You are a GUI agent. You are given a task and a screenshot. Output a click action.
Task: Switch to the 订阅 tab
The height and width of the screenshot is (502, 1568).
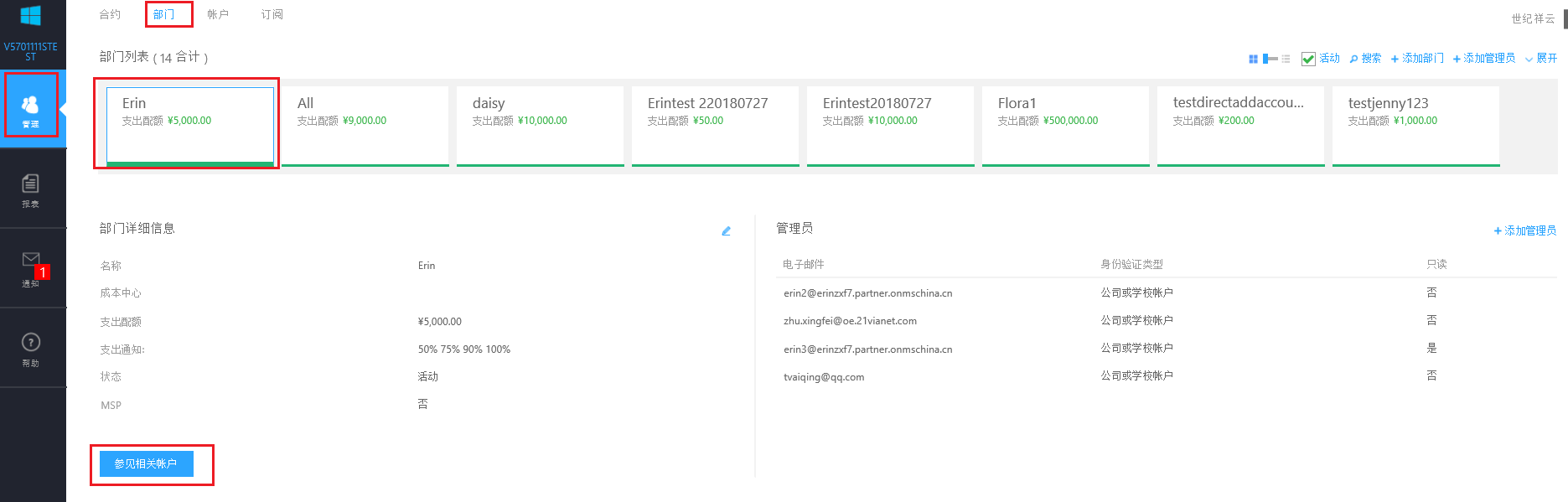272,14
